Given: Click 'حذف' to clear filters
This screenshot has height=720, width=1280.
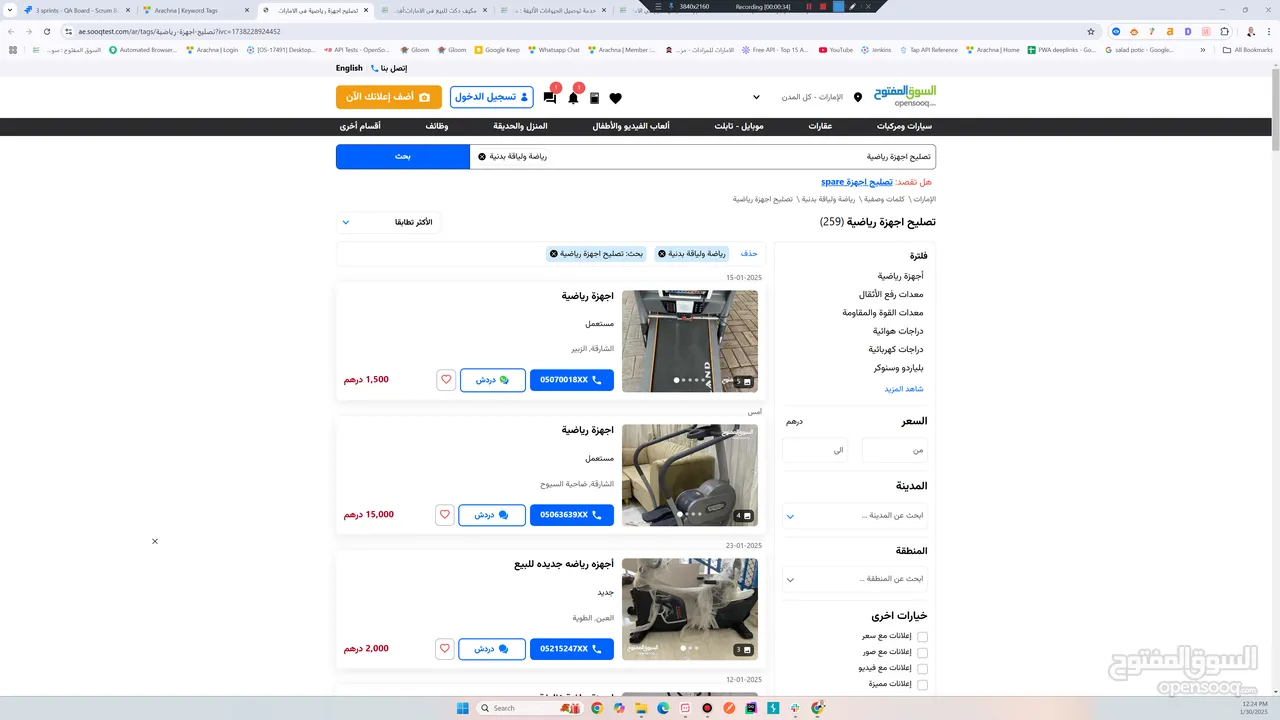Looking at the screenshot, I should [749, 254].
